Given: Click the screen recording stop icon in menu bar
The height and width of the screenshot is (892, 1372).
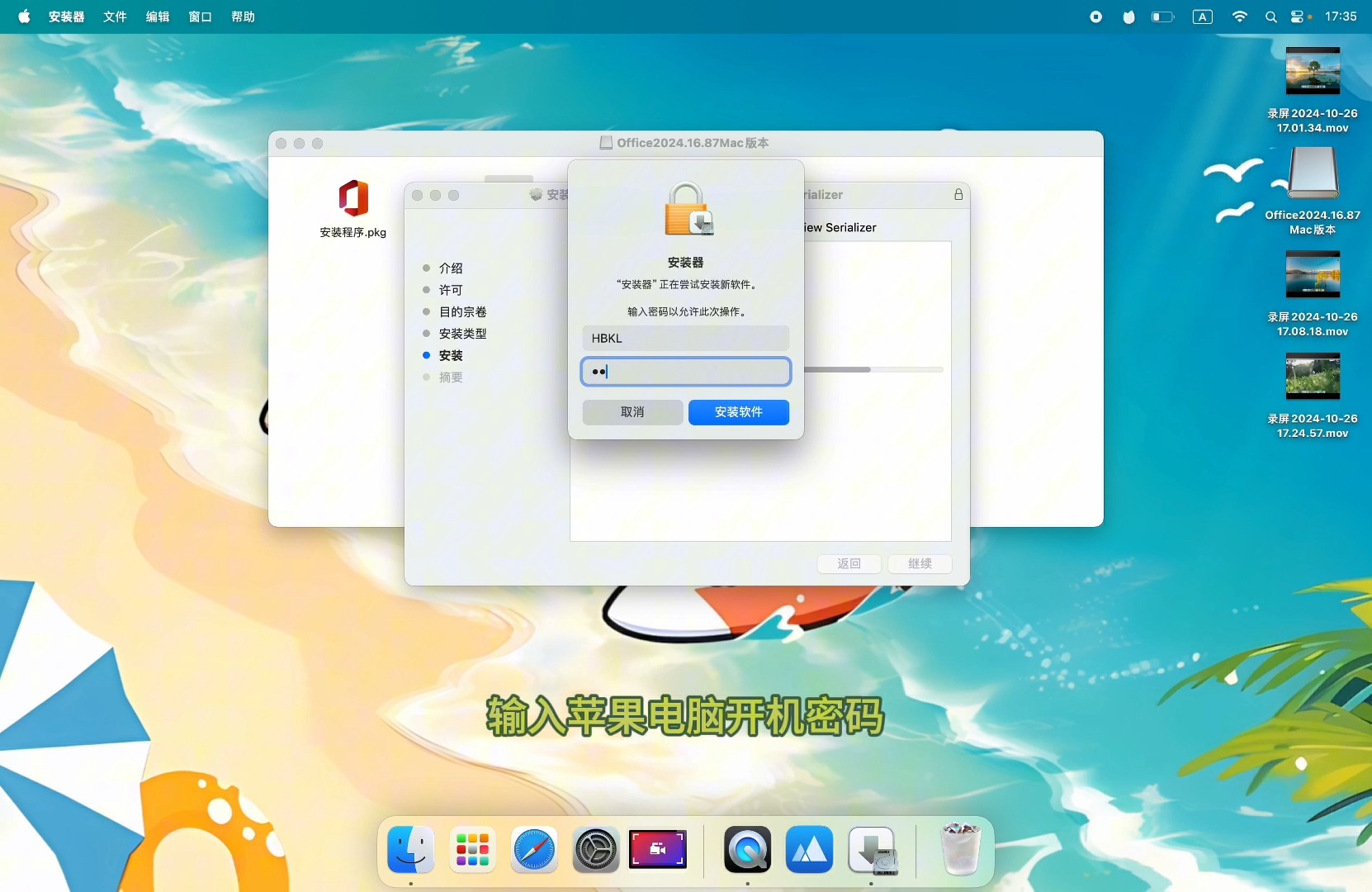Looking at the screenshot, I should [1095, 17].
